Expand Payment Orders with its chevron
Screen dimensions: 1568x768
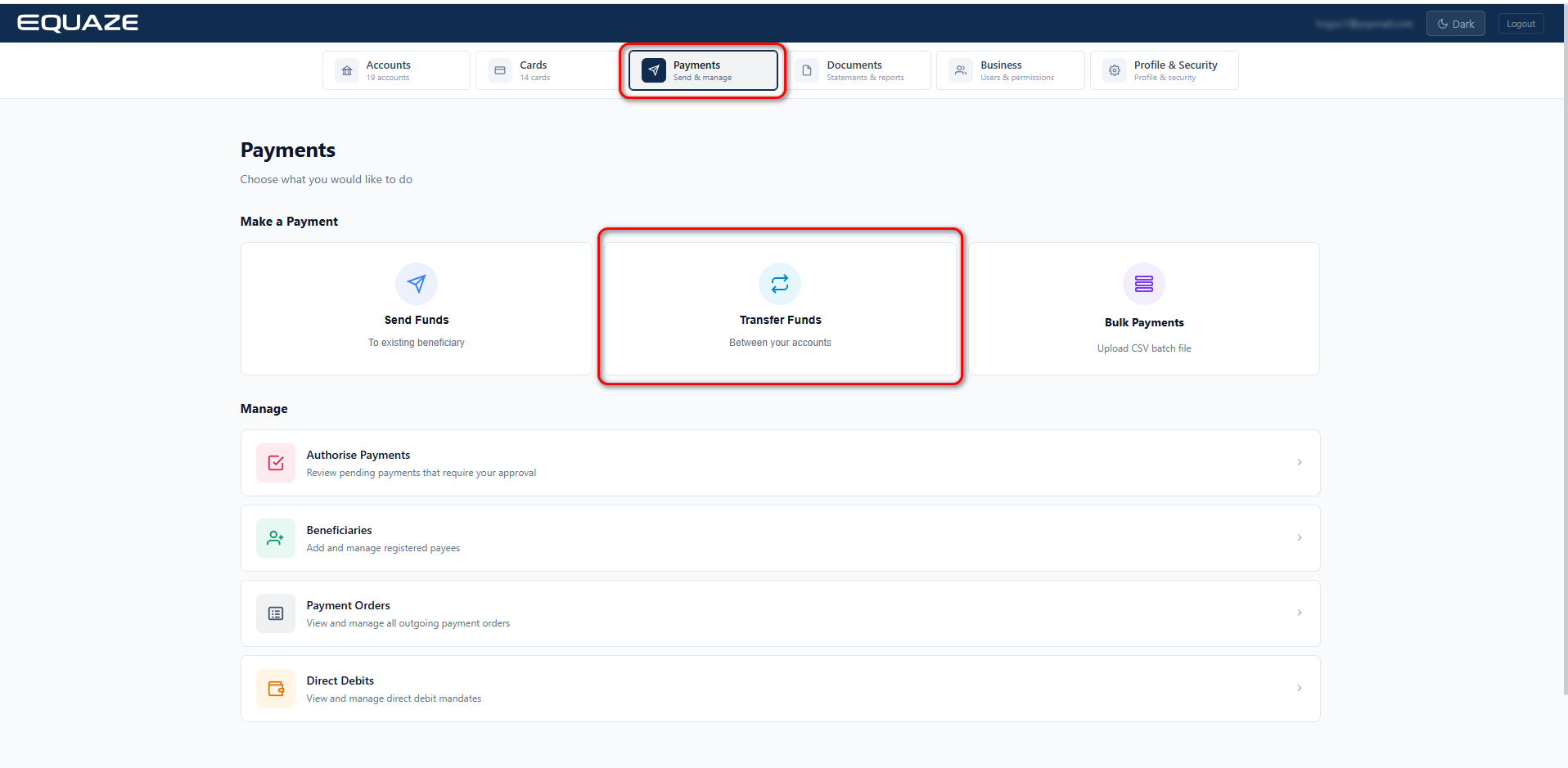pos(1300,613)
